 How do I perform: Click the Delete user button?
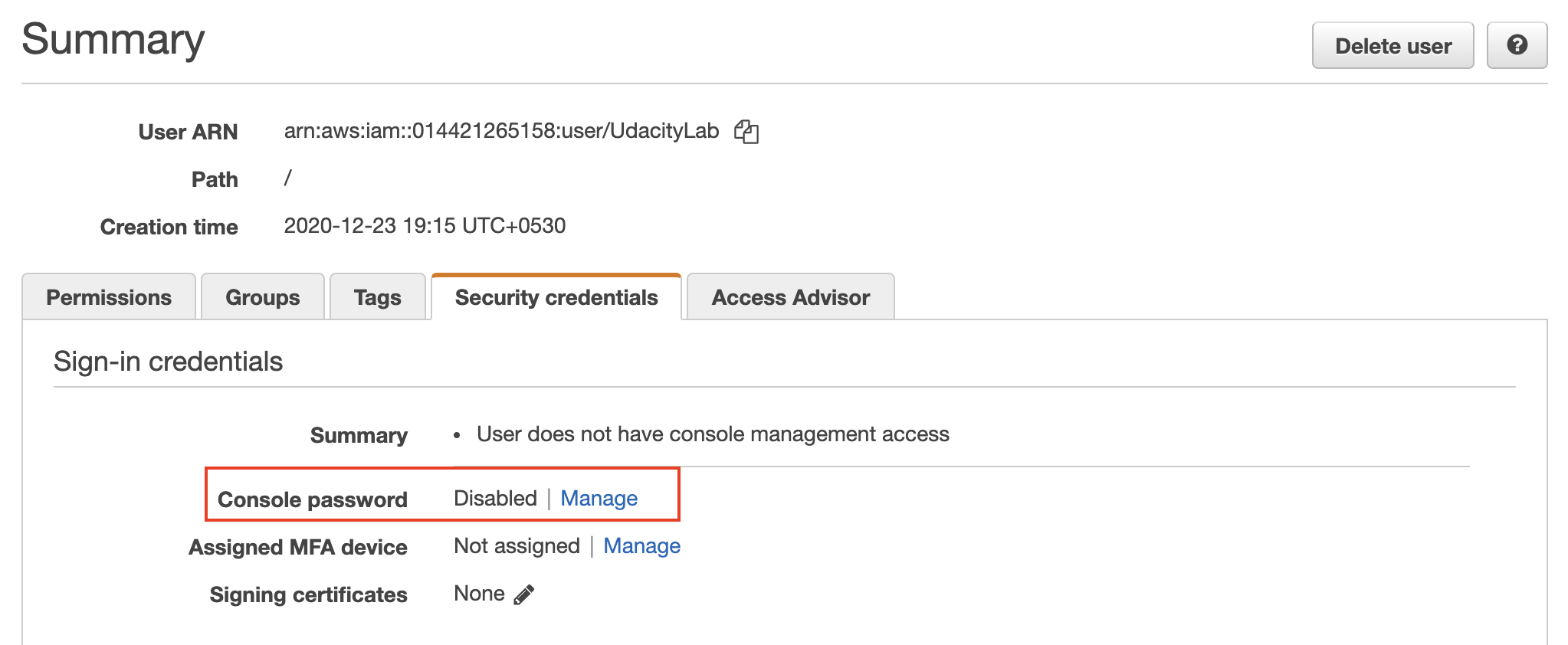tap(1393, 45)
